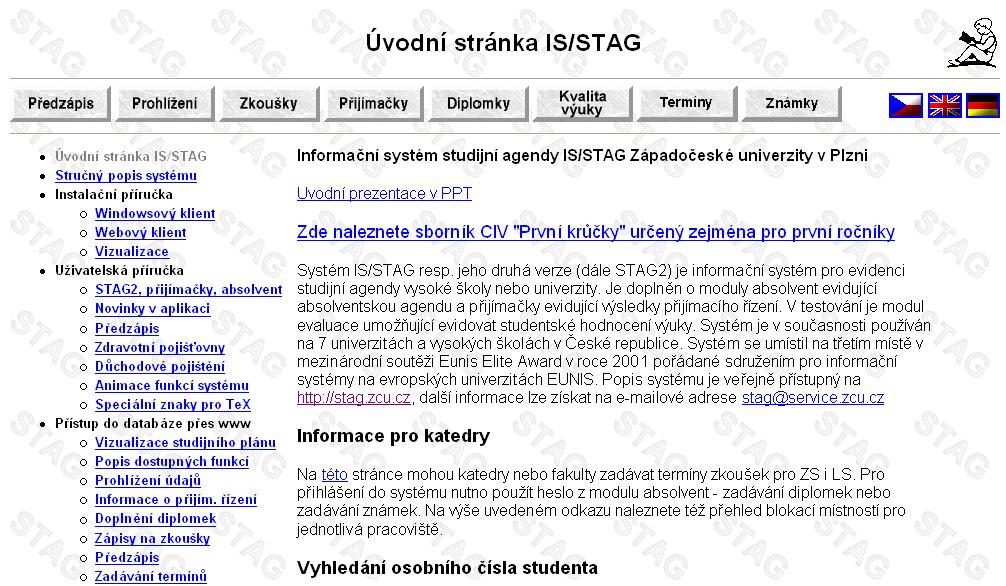The height and width of the screenshot is (586, 1006).
Task: Open Popis dostupných funkcí link
Action: click(172, 461)
